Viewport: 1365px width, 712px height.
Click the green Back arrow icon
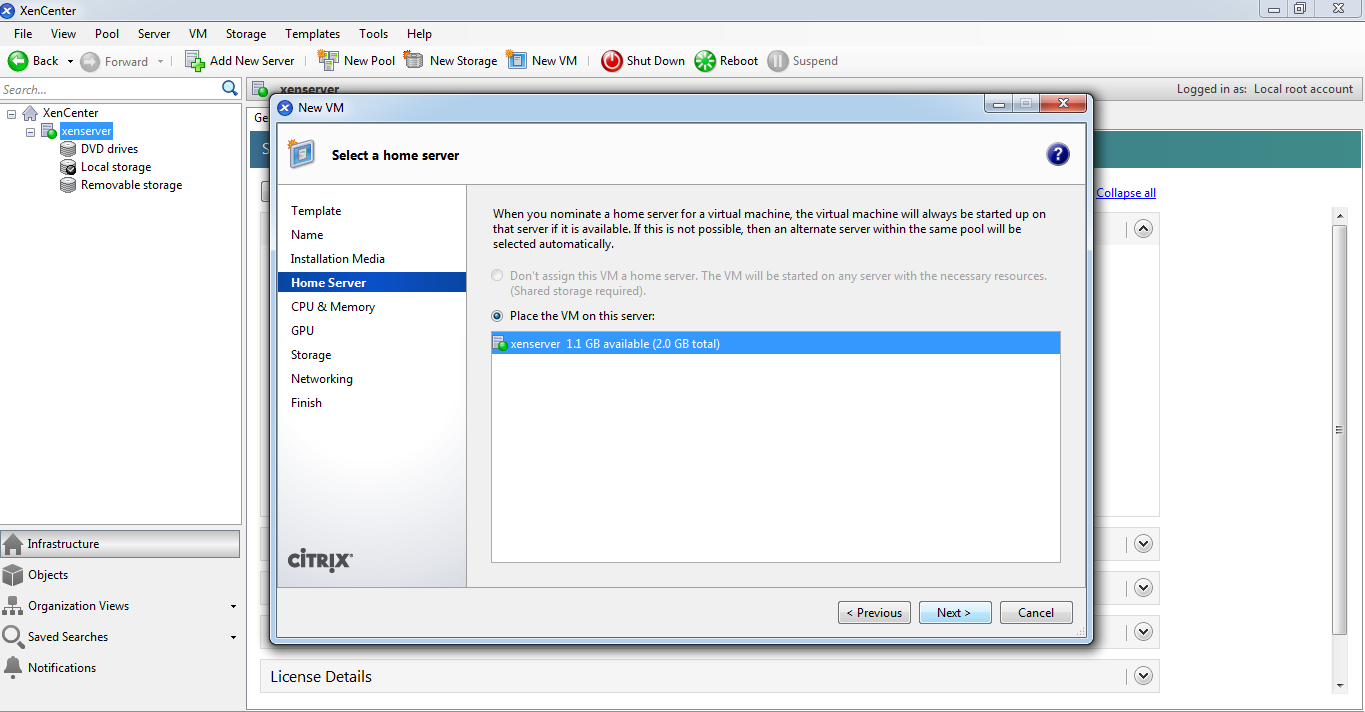tap(18, 61)
